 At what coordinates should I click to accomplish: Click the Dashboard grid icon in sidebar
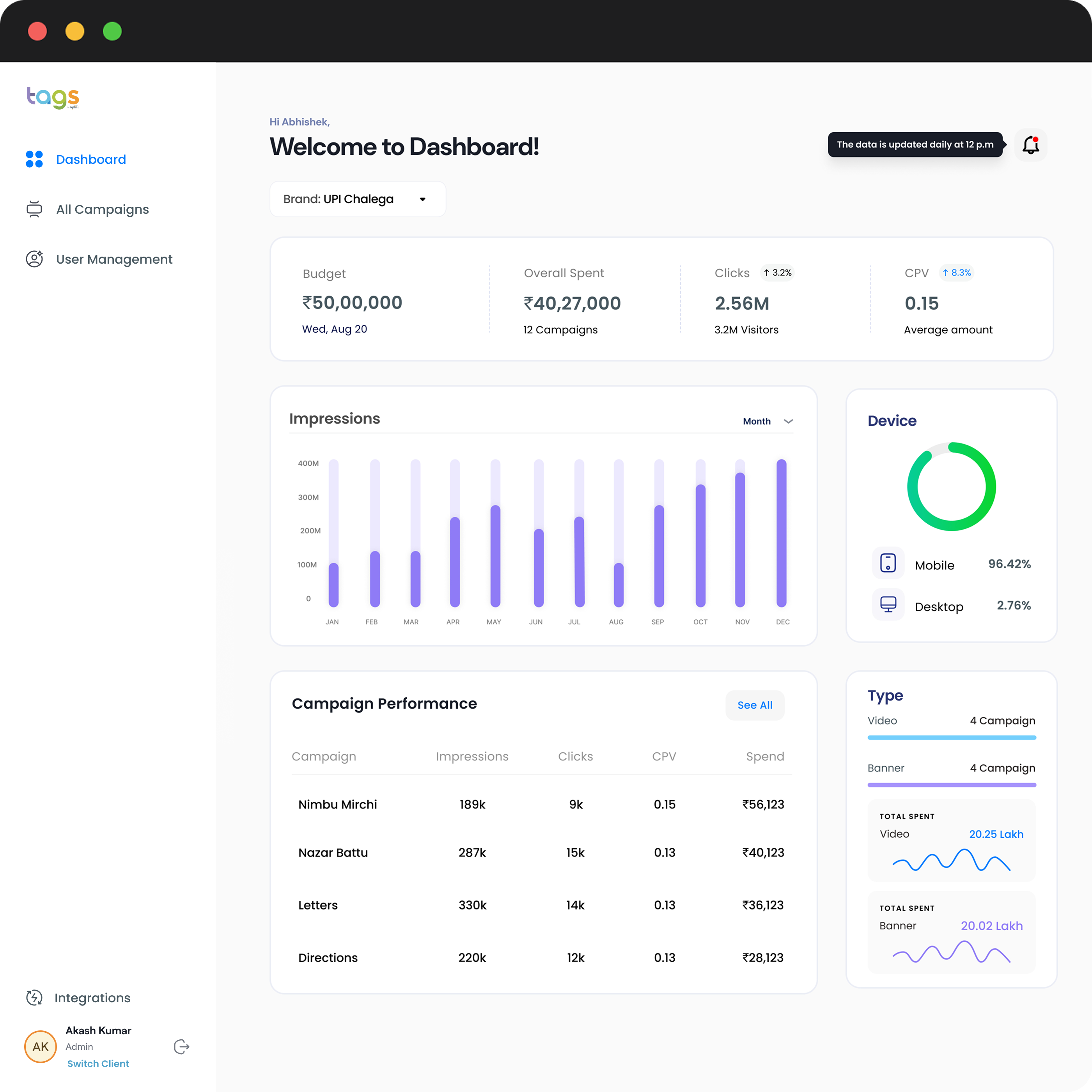(x=34, y=160)
